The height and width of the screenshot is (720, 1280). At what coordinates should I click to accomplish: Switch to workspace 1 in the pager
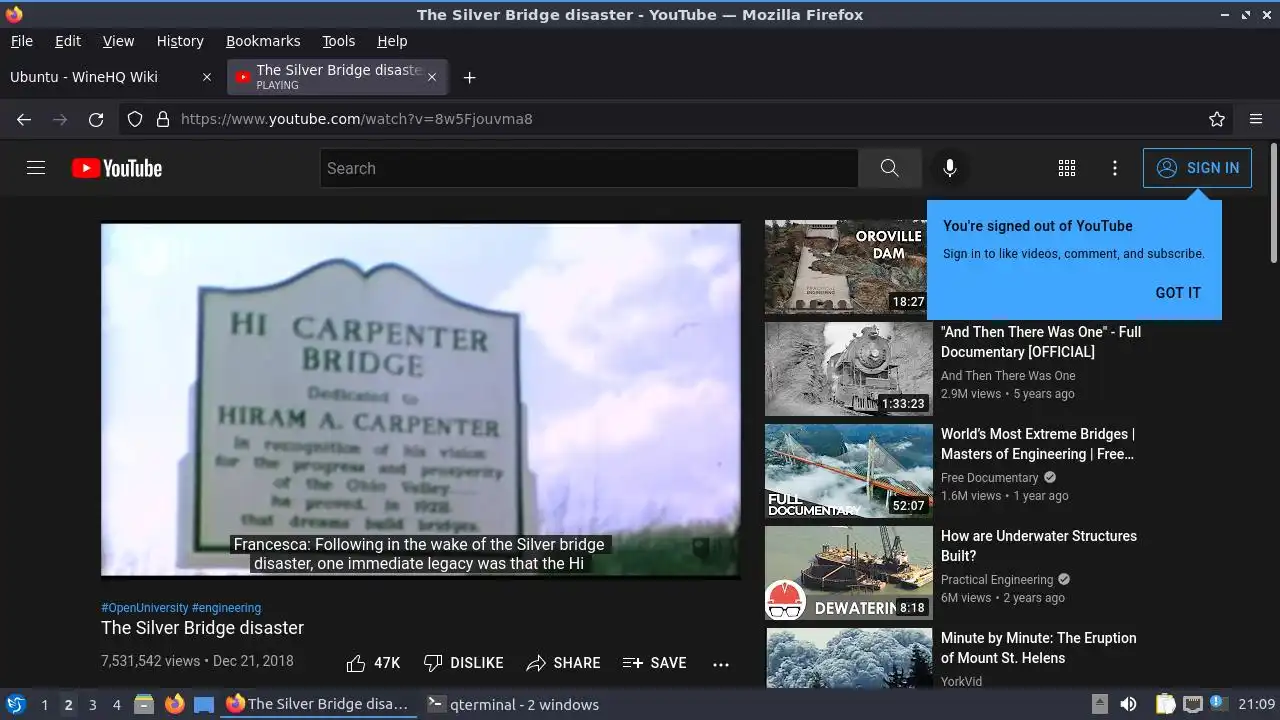click(x=44, y=705)
